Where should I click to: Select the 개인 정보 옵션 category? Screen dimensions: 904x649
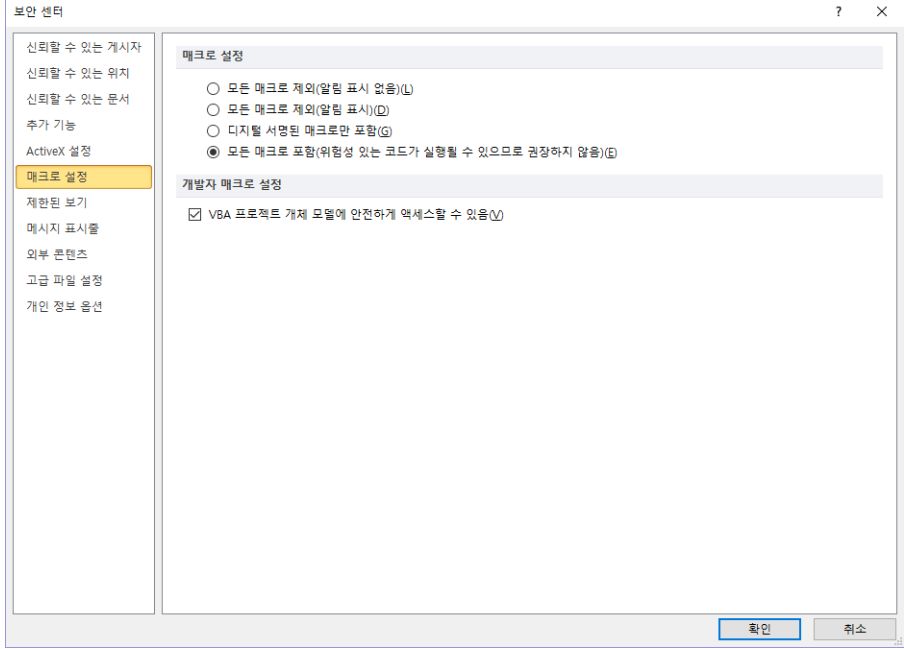tap(64, 306)
